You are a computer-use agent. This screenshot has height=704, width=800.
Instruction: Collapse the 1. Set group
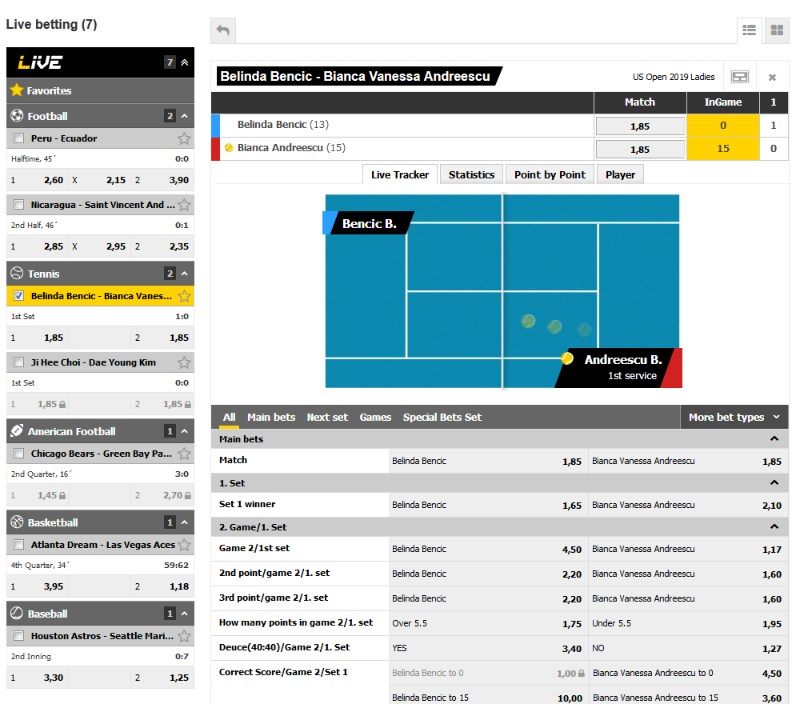774,483
